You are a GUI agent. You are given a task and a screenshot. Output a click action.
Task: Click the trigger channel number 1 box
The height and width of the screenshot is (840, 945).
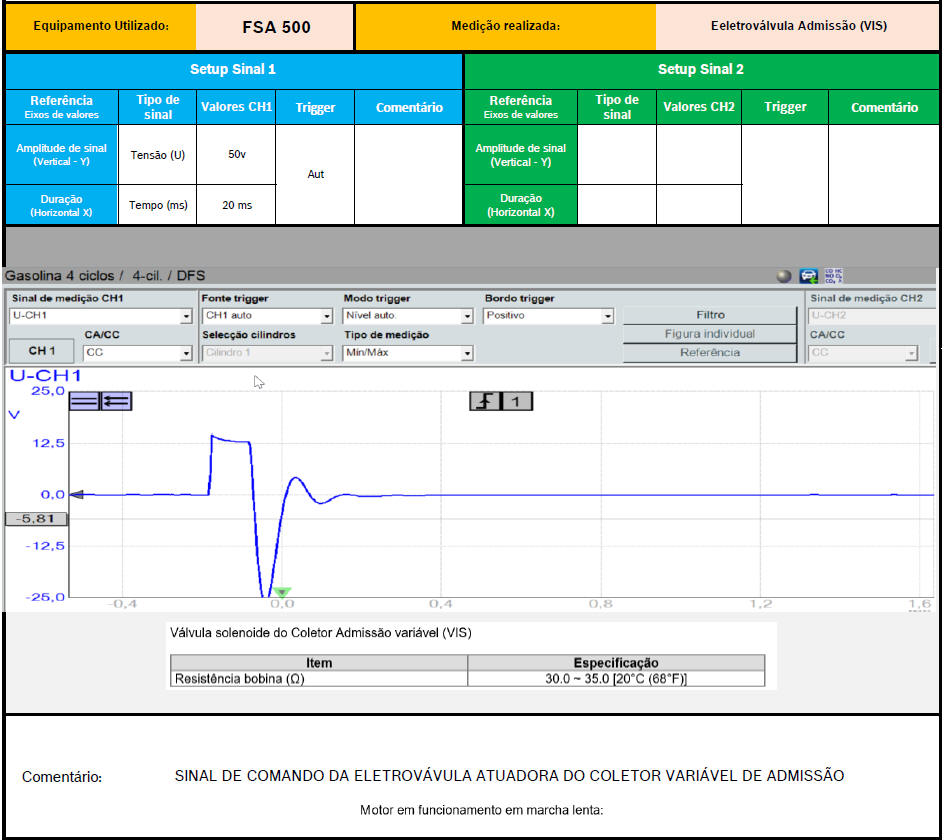pyautogui.click(x=517, y=401)
